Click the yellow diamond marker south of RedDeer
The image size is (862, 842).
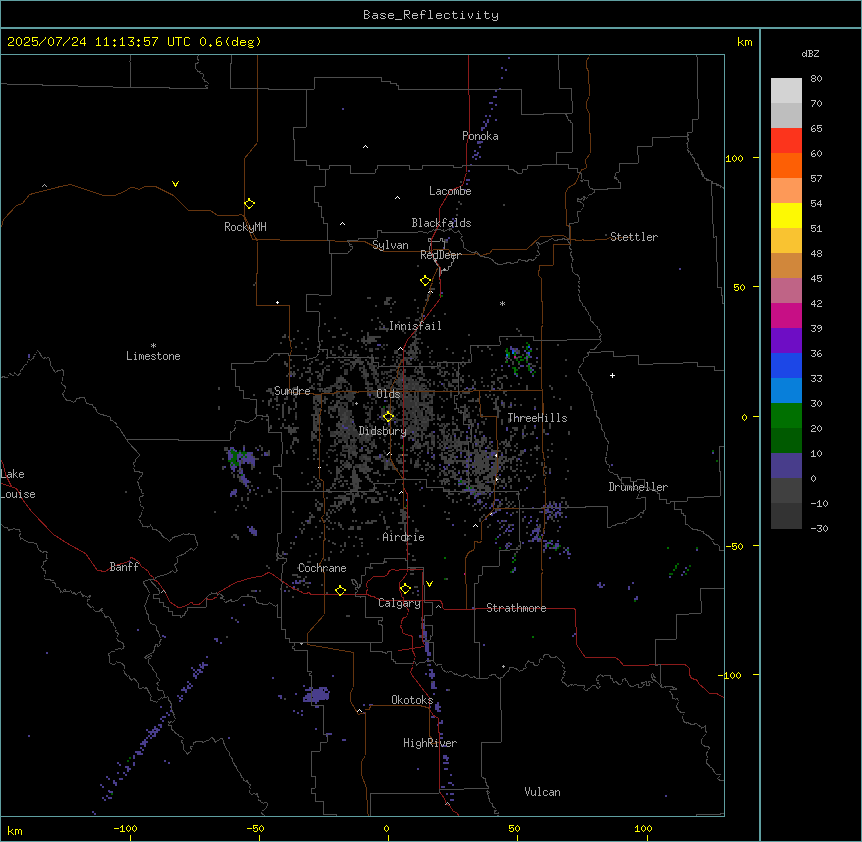(x=425, y=281)
